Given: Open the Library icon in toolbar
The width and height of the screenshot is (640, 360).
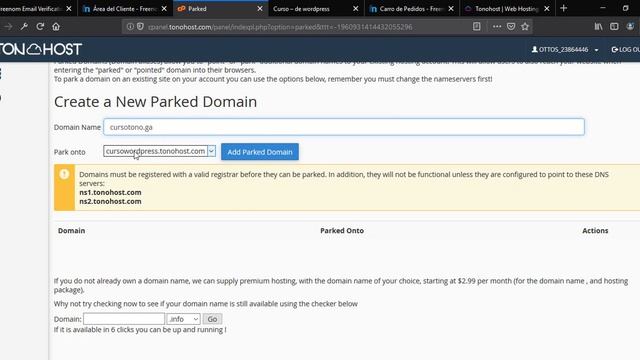Looking at the screenshot, I should [x=598, y=27].
